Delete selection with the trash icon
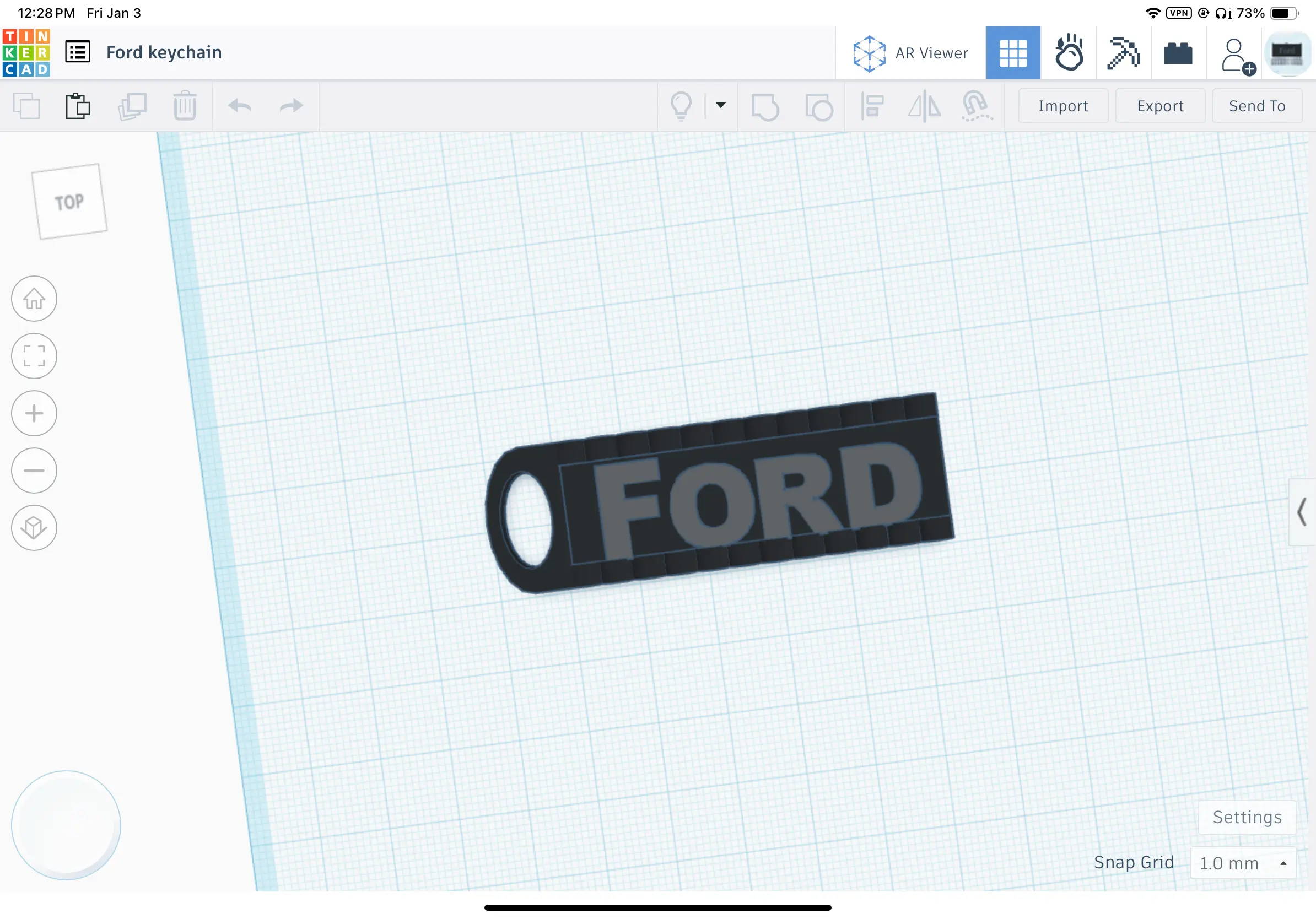Image resolution: width=1316 pixels, height=919 pixels. (x=185, y=105)
